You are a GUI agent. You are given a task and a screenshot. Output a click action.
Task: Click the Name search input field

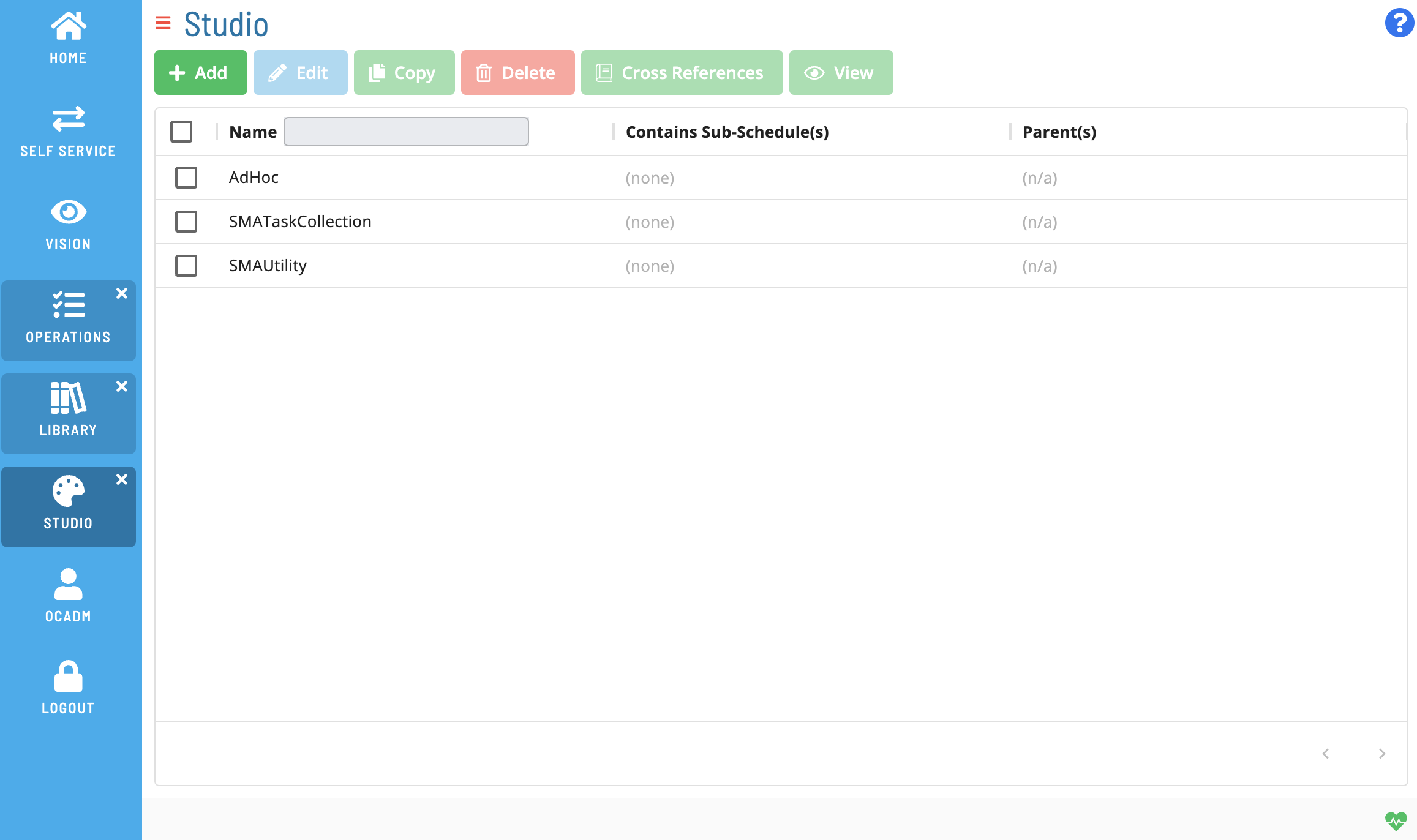tap(405, 131)
